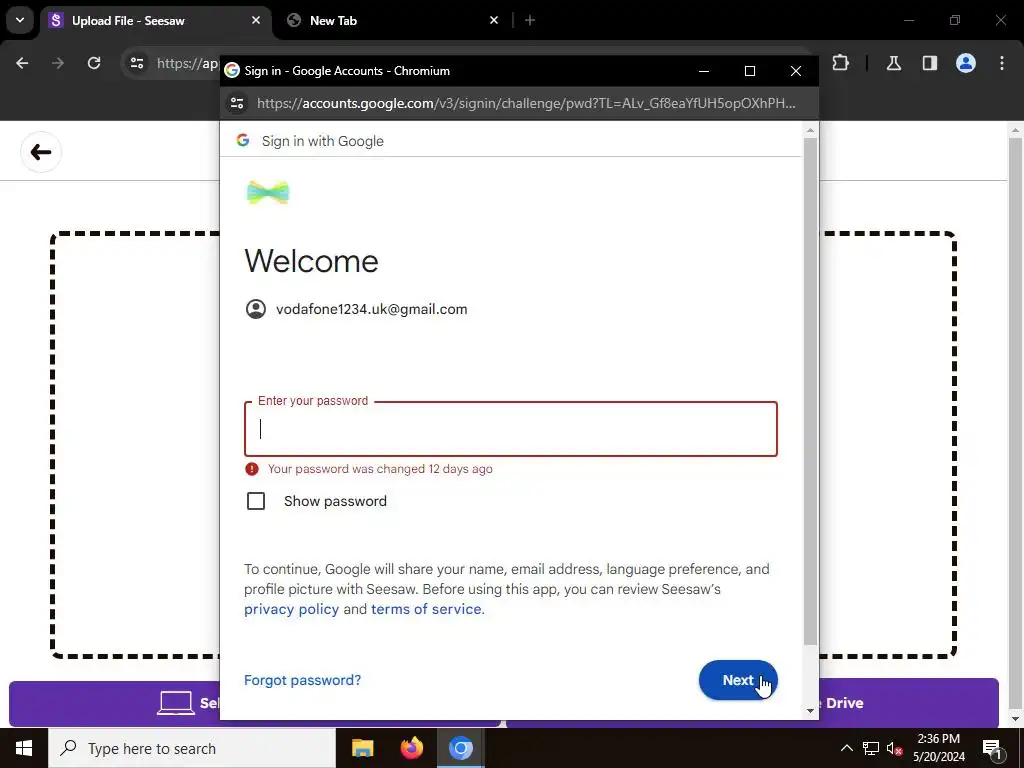The width and height of the screenshot is (1024, 768).
Task: Focus the Enter your password field
Action: (511, 429)
